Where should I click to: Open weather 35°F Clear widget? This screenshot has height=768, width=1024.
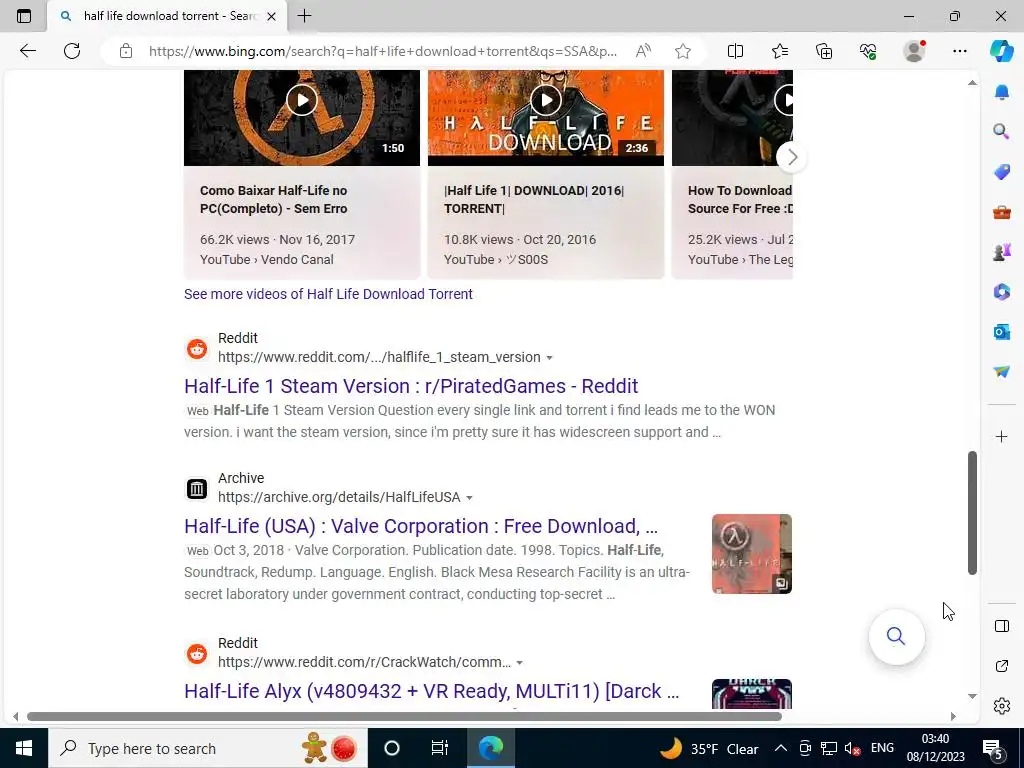(x=709, y=748)
